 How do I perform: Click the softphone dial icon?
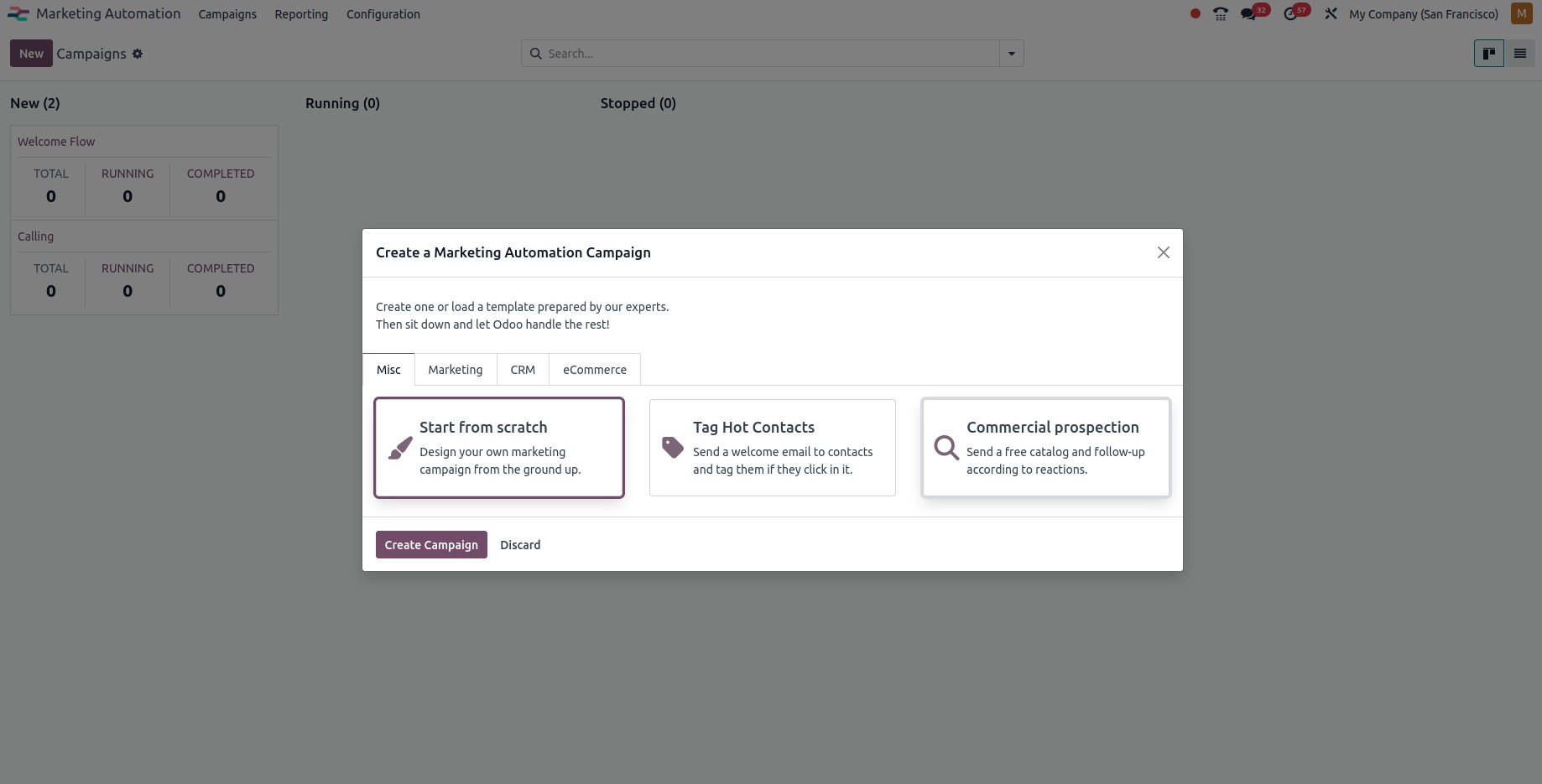[x=1221, y=14]
